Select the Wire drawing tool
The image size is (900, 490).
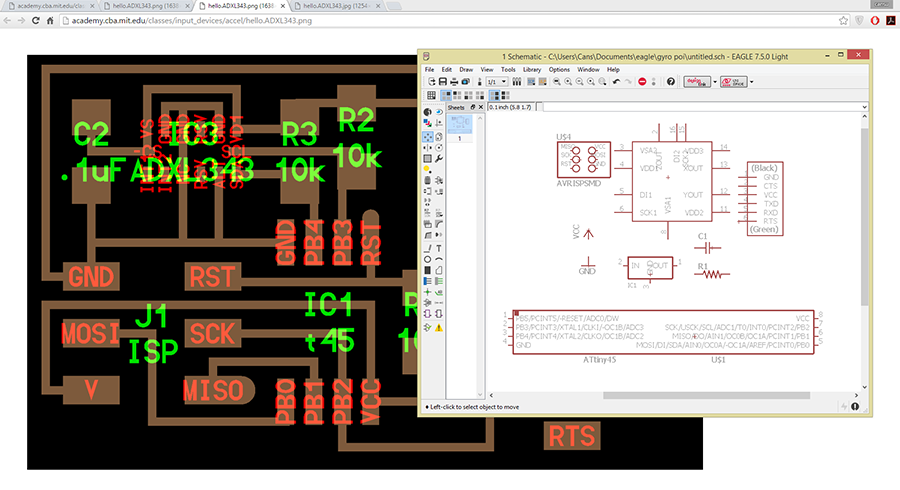pos(427,248)
